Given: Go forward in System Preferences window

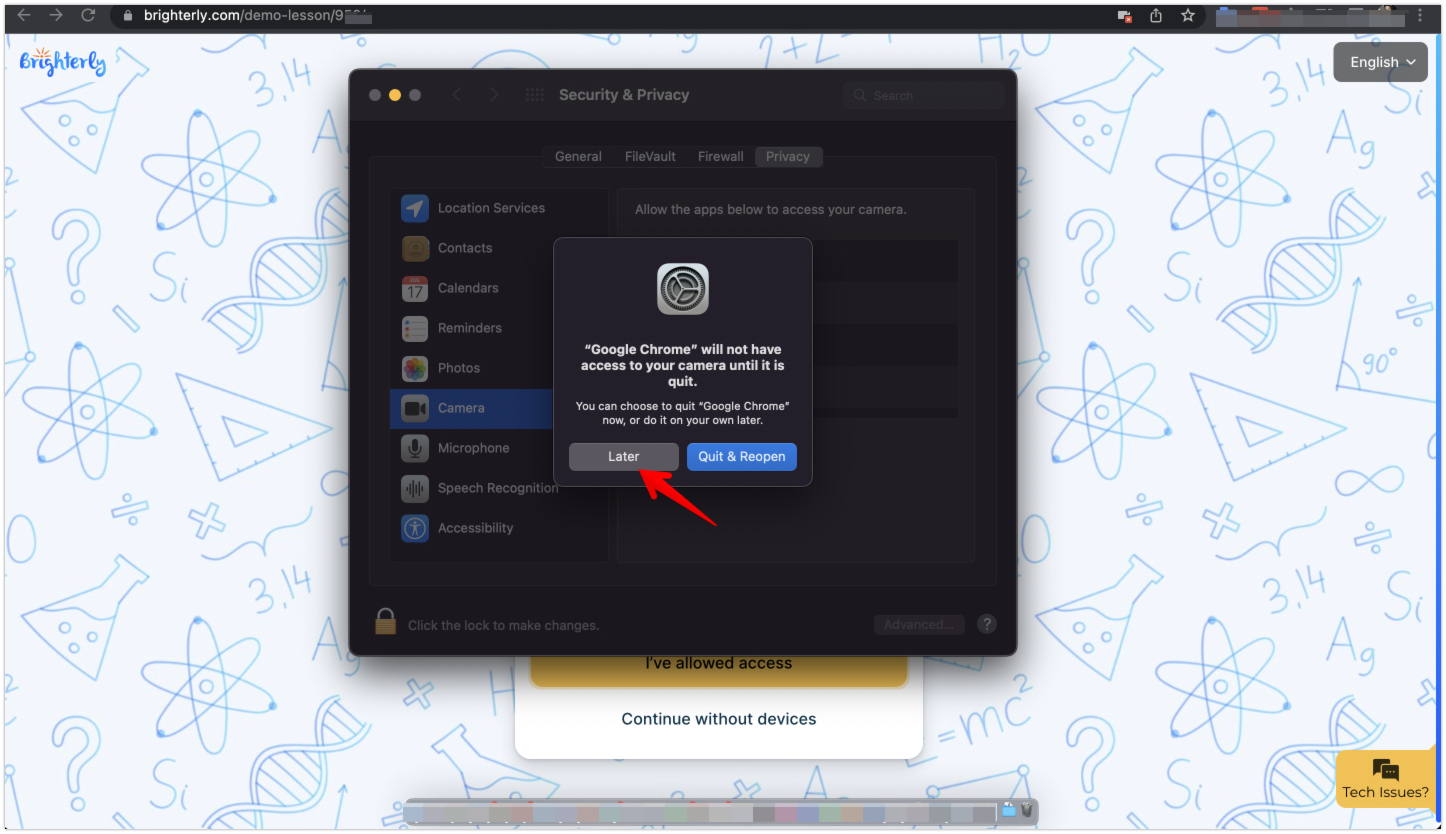Looking at the screenshot, I should (x=494, y=95).
